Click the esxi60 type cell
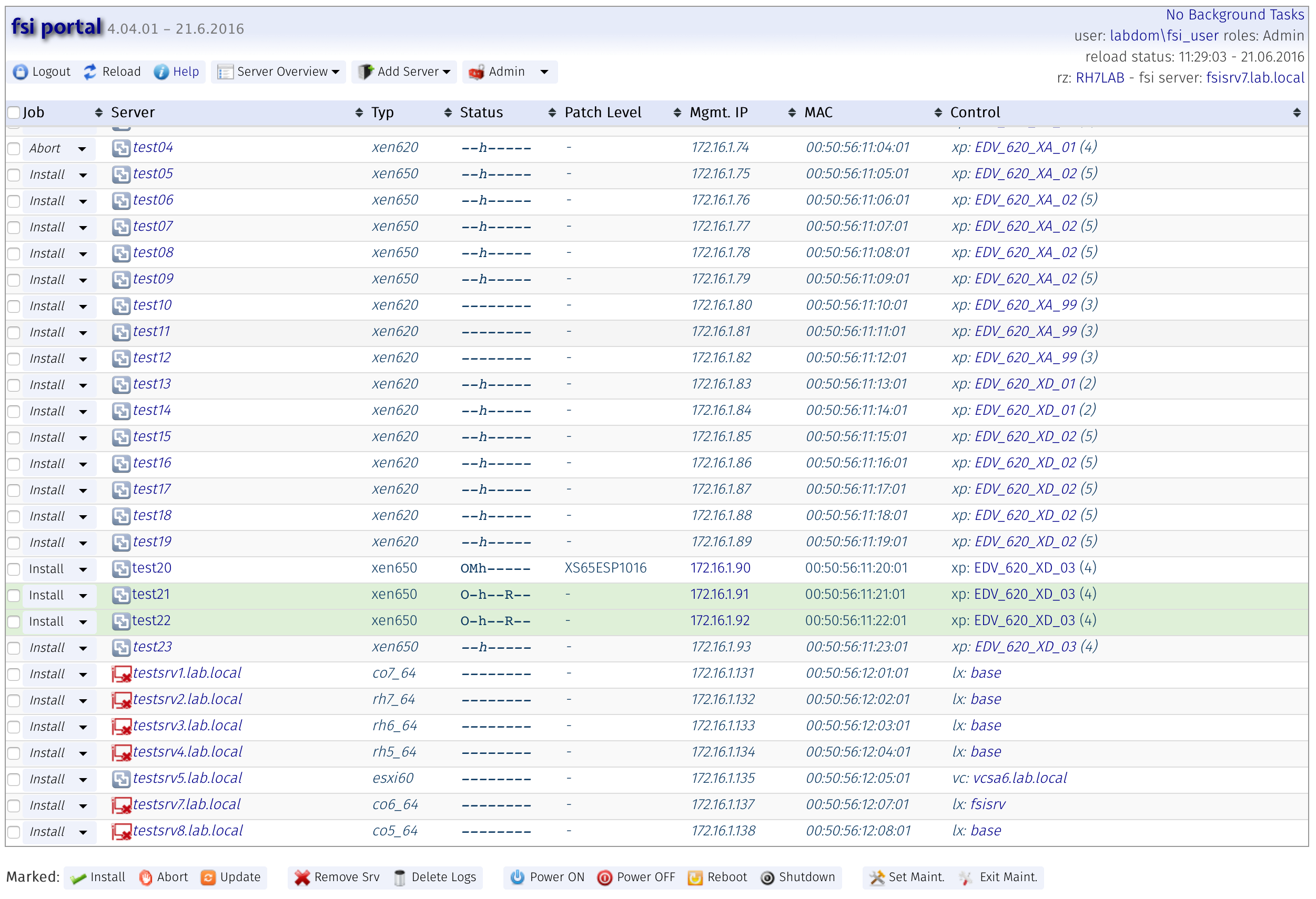The width and height of the screenshot is (1316, 899). [x=393, y=779]
